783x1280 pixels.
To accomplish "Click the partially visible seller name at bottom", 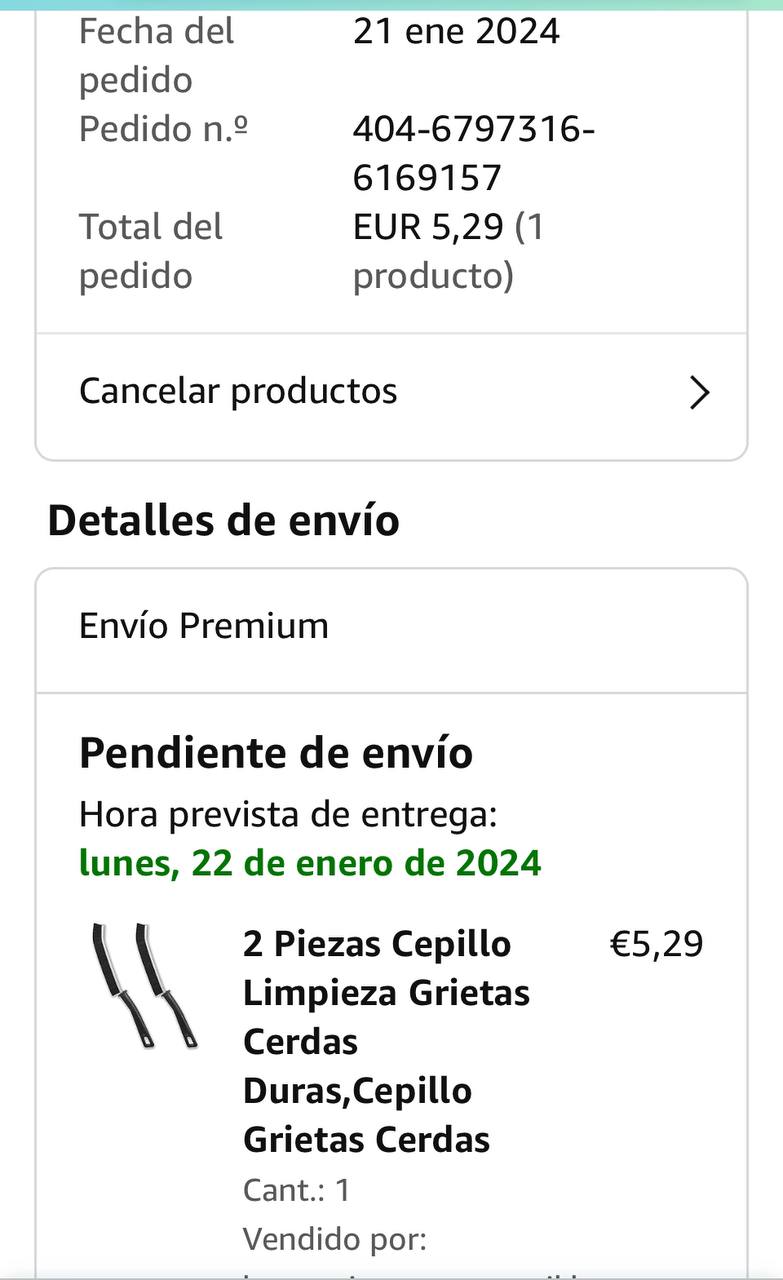I will [x=420, y=1273].
